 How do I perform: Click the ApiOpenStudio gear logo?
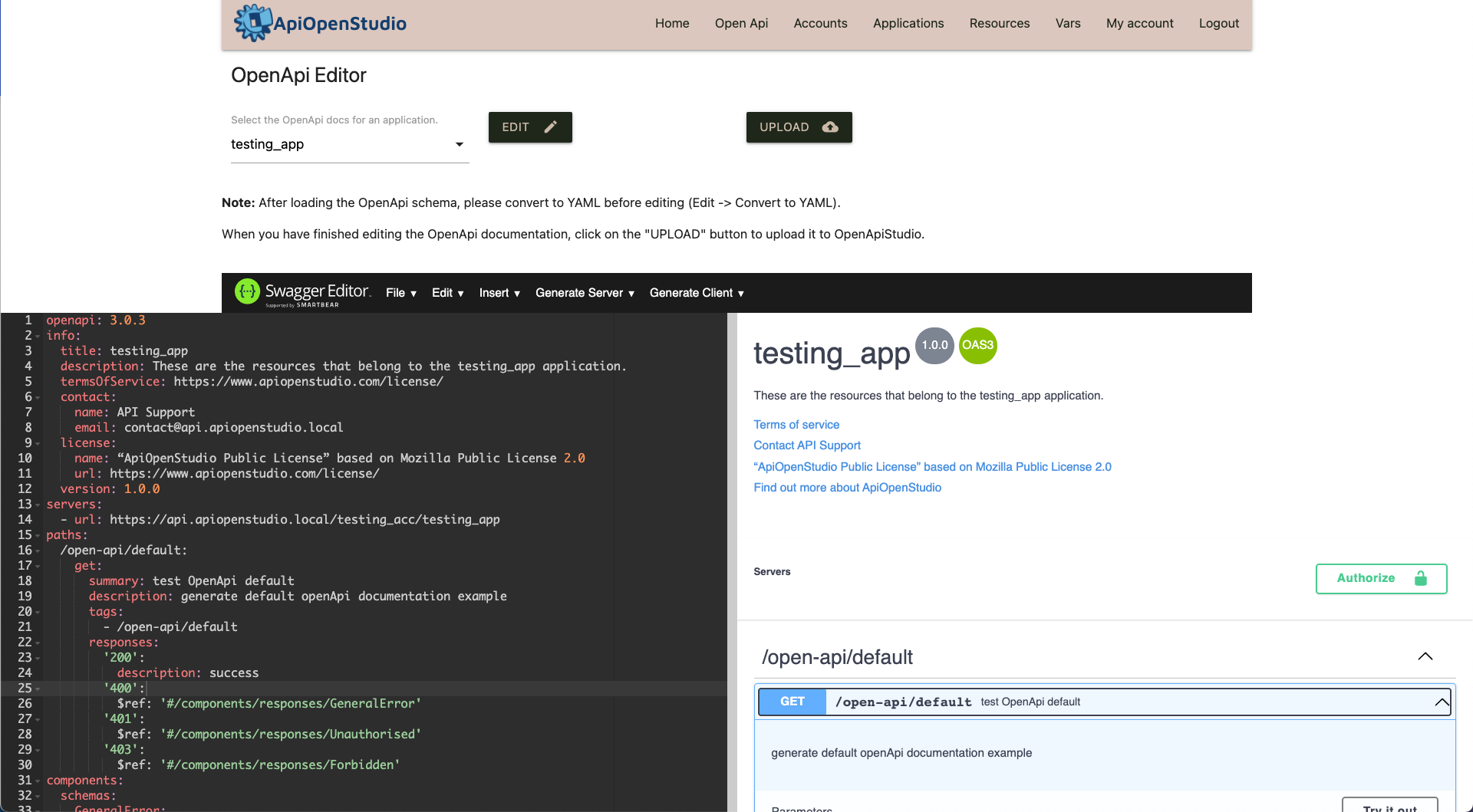[253, 23]
